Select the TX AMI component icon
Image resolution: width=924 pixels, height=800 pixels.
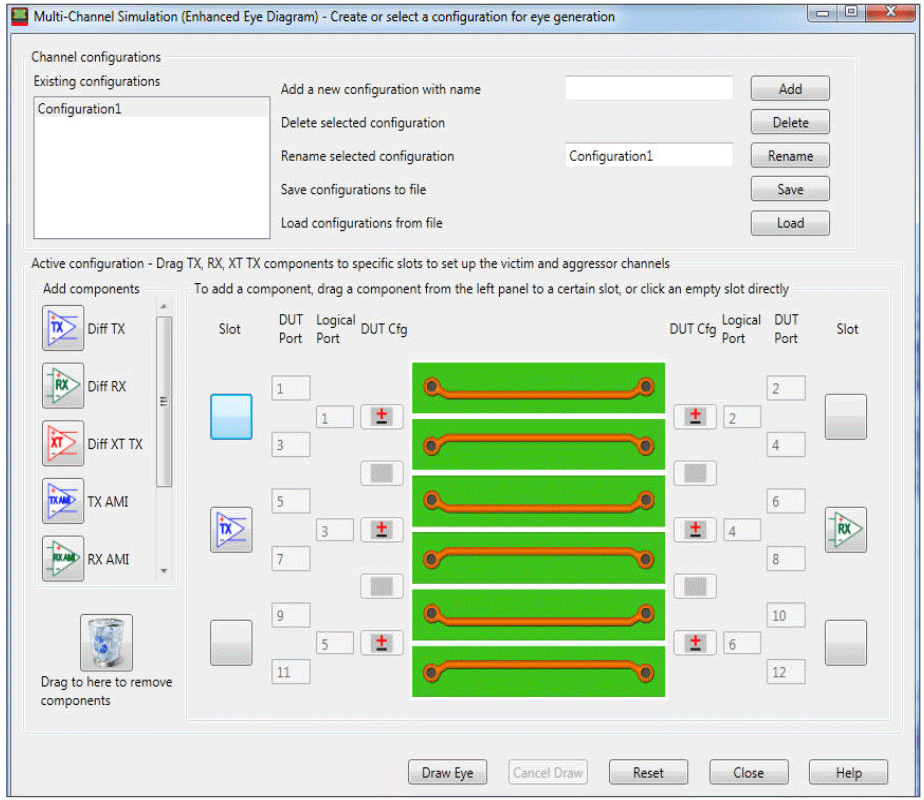(x=62, y=501)
